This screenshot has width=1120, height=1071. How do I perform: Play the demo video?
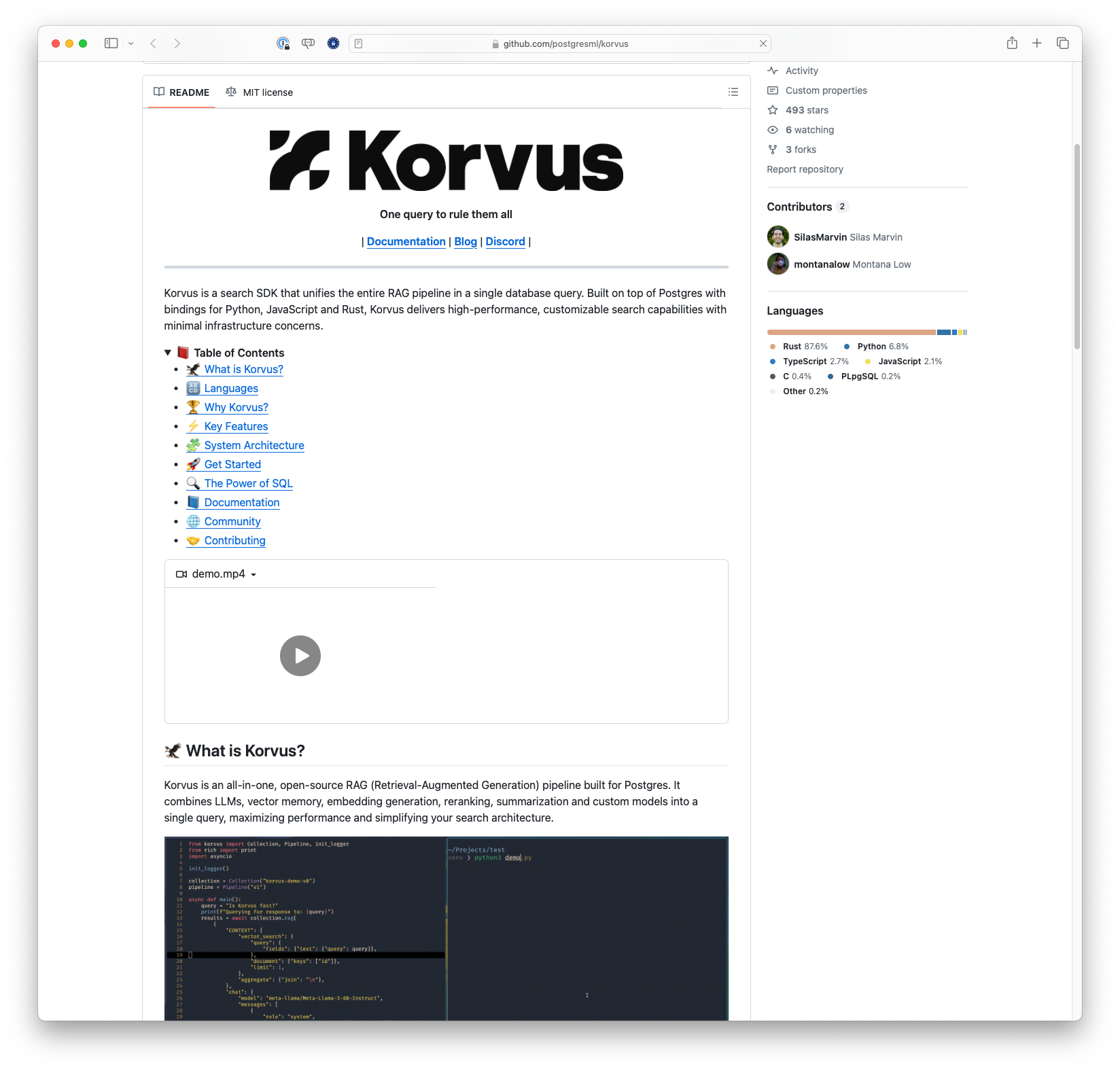300,656
